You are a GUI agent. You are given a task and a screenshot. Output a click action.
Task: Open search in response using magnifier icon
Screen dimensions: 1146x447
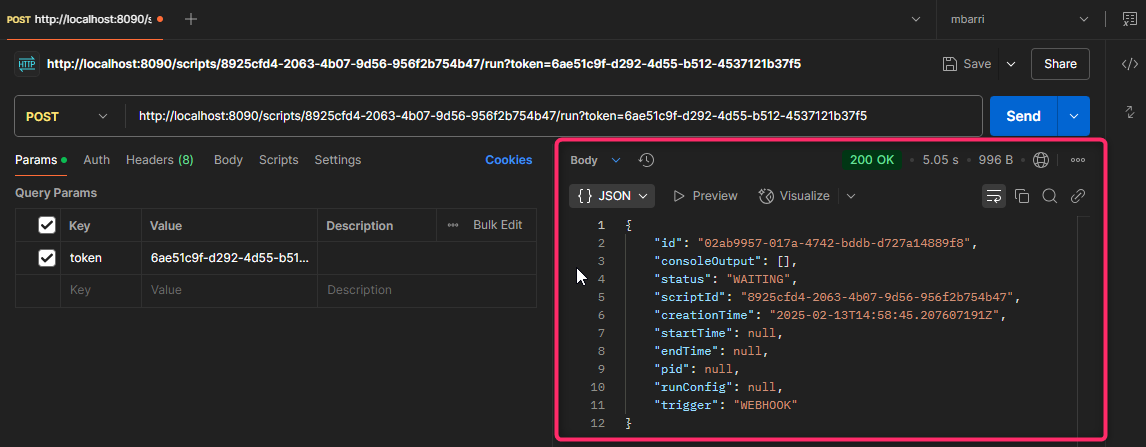[1050, 196]
